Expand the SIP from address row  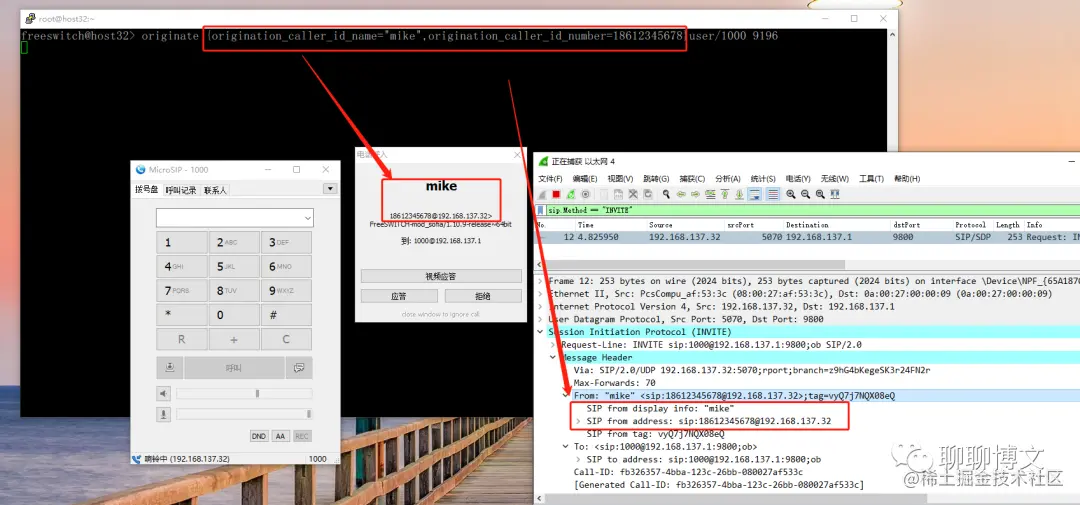[x=579, y=421]
